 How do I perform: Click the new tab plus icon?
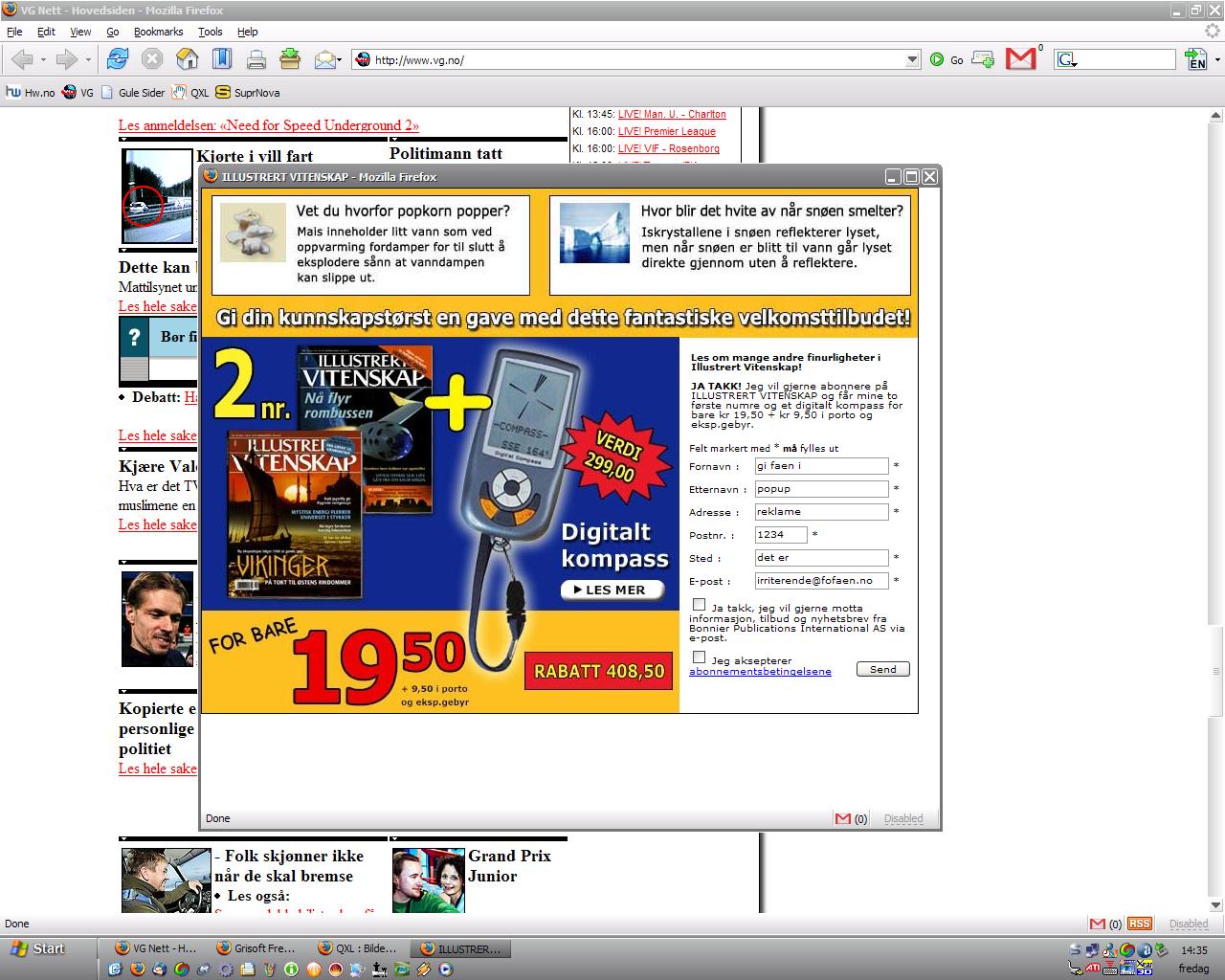pyautogui.click(x=983, y=59)
